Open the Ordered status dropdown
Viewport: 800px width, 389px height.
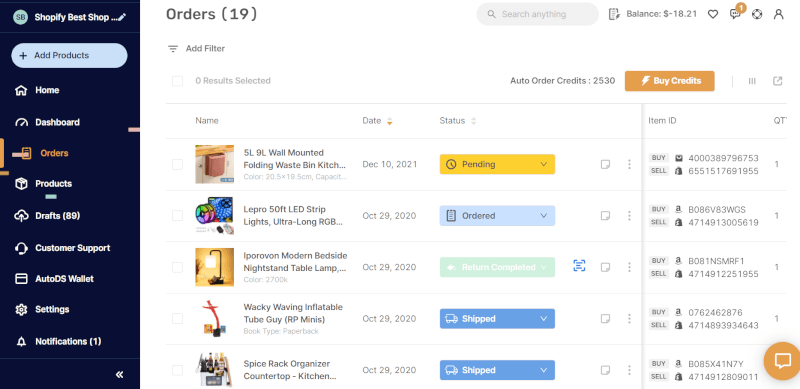(497, 216)
